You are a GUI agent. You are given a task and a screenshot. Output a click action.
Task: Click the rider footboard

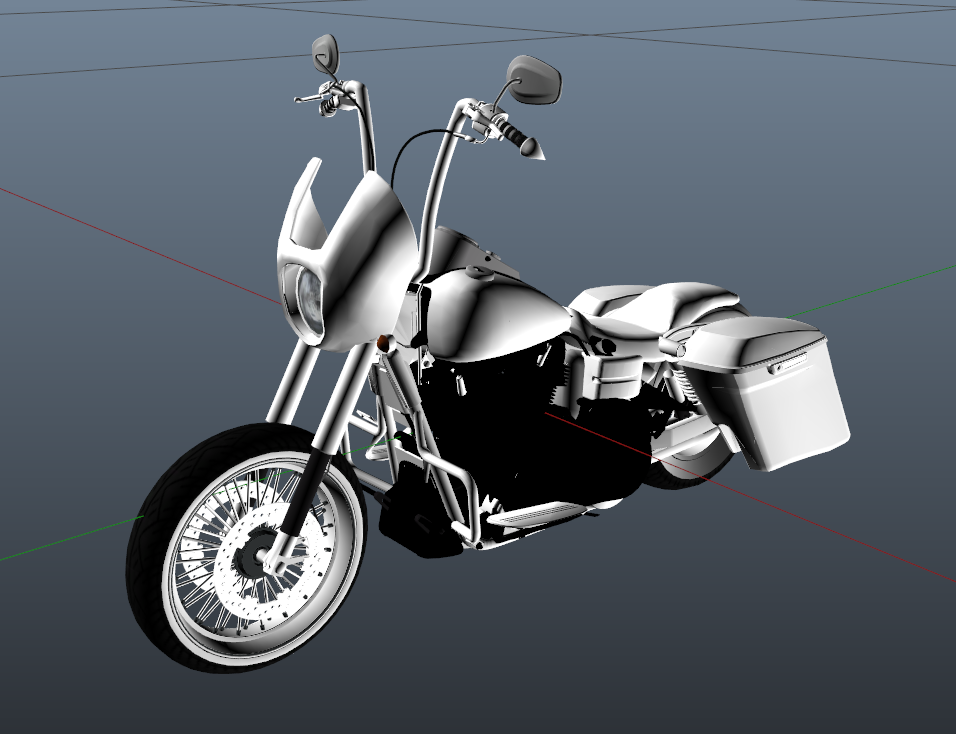coord(537,513)
